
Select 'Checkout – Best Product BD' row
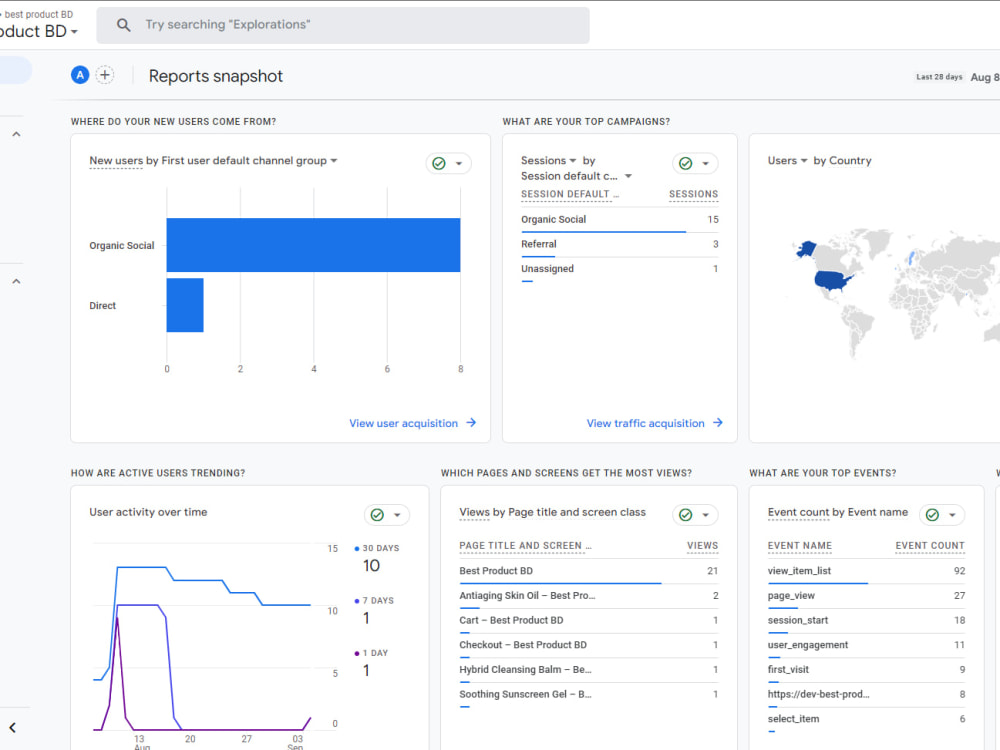pos(589,645)
